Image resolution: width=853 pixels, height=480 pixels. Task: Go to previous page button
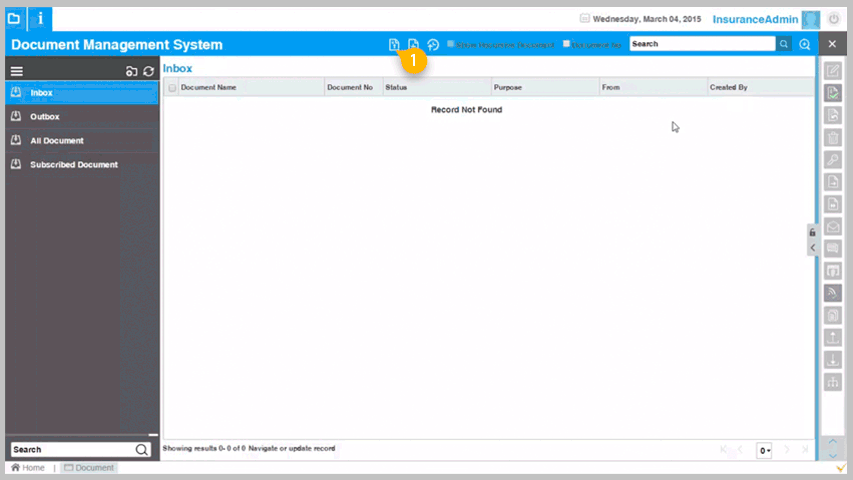[x=740, y=450]
